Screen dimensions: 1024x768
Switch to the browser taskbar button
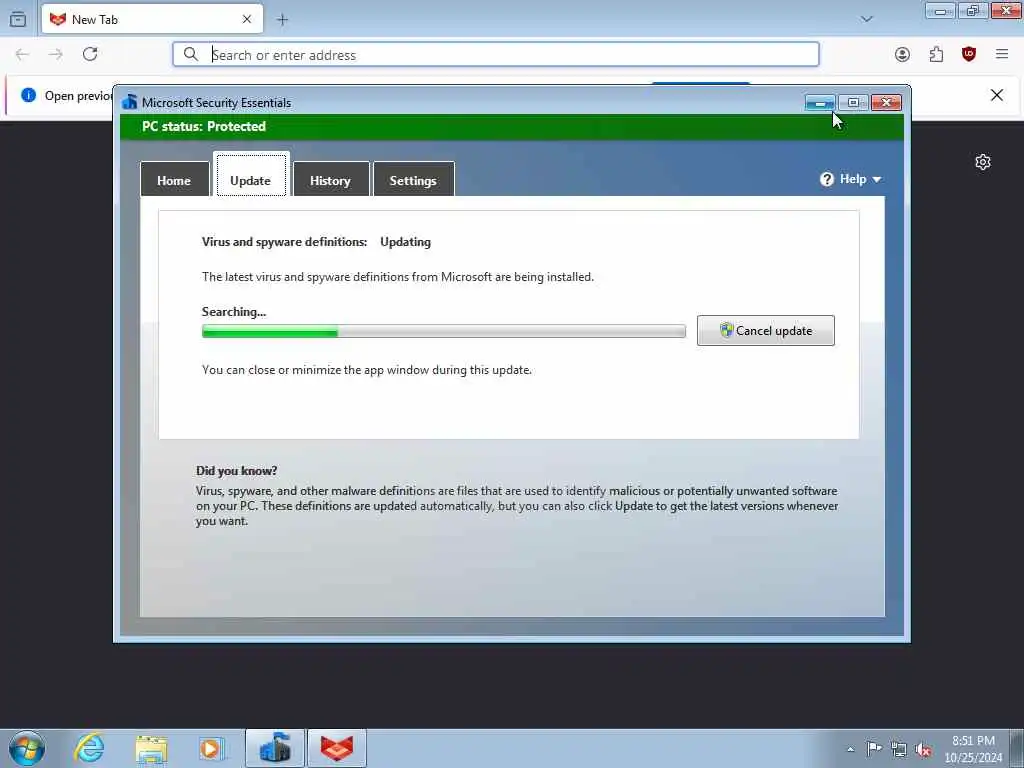(x=337, y=748)
